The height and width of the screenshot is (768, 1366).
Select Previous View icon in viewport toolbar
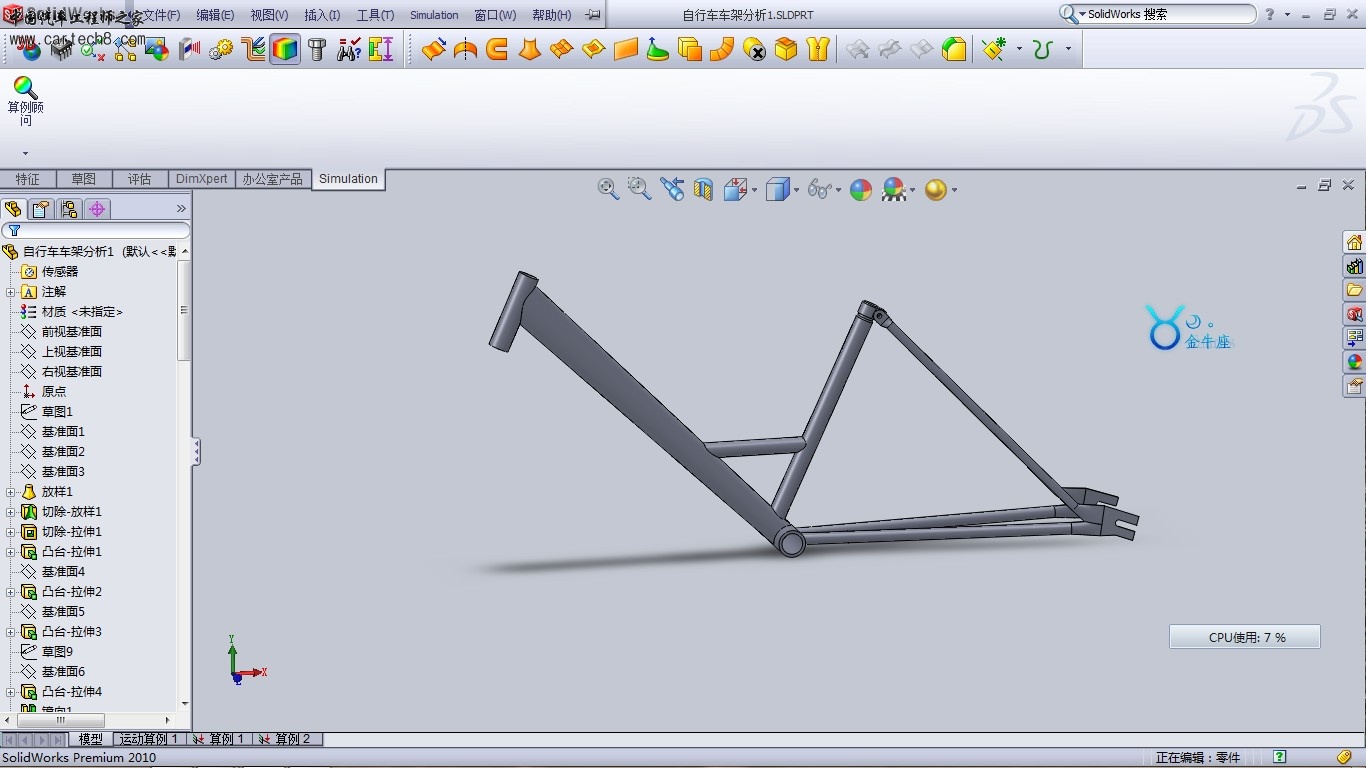click(x=672, y=189)
